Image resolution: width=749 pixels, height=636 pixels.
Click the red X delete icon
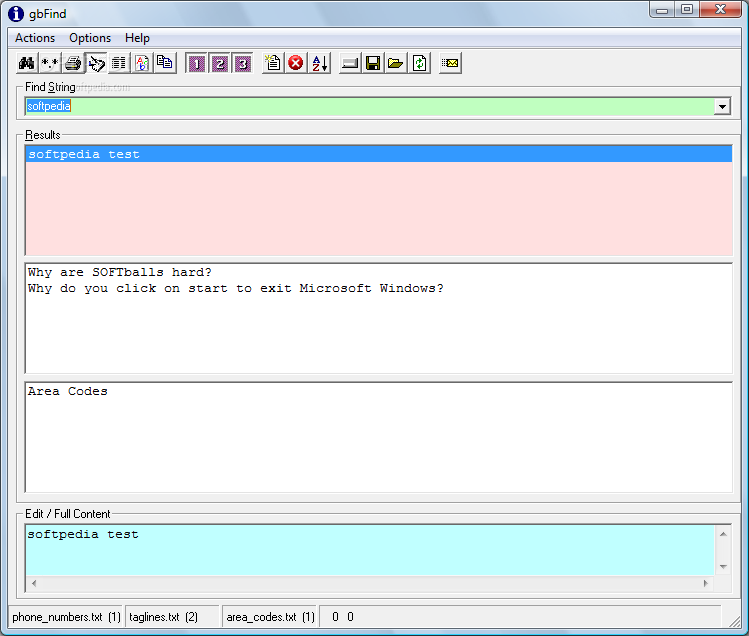tap(296, 63)
